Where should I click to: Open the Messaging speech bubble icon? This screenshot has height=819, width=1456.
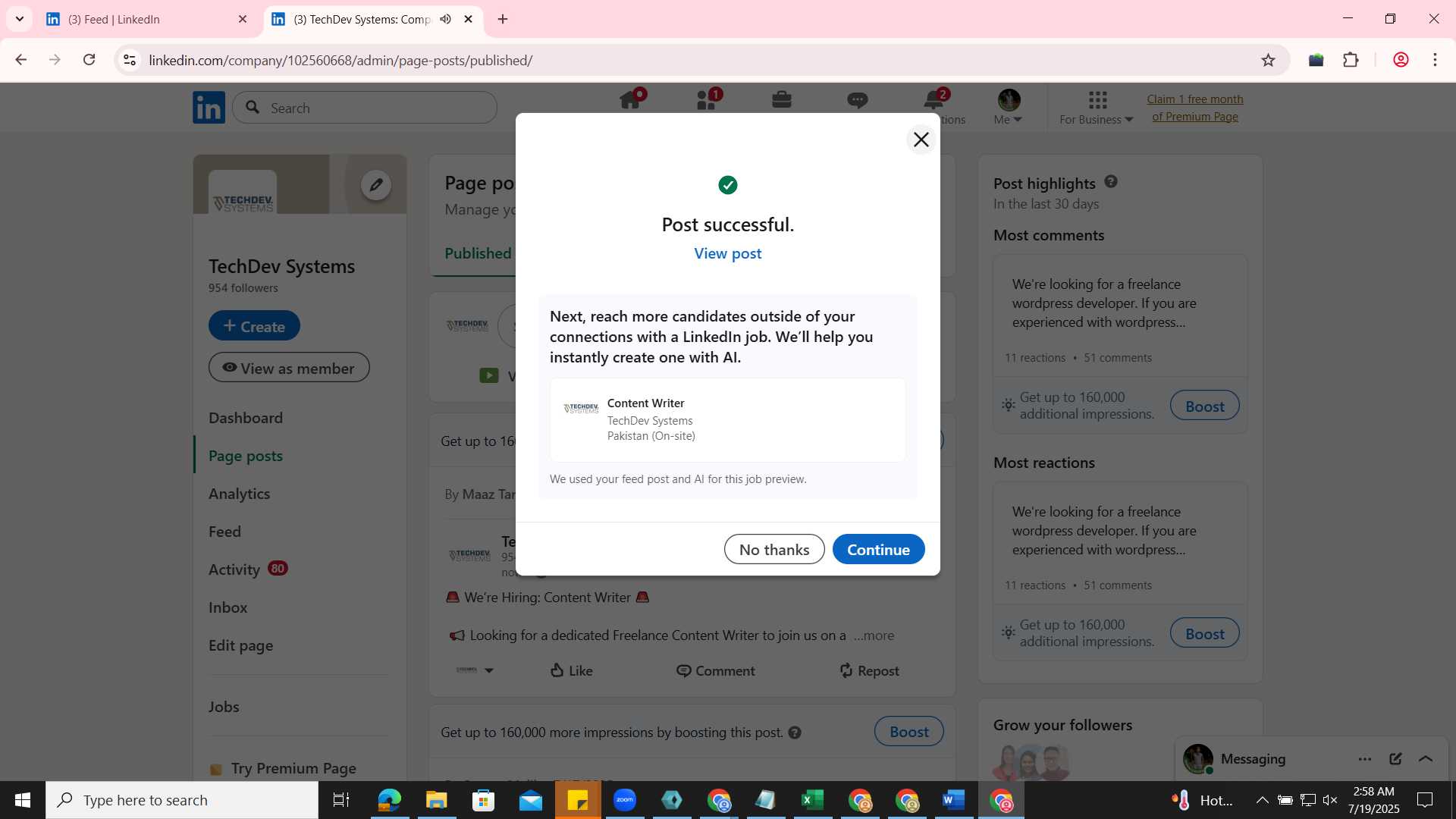857,100
